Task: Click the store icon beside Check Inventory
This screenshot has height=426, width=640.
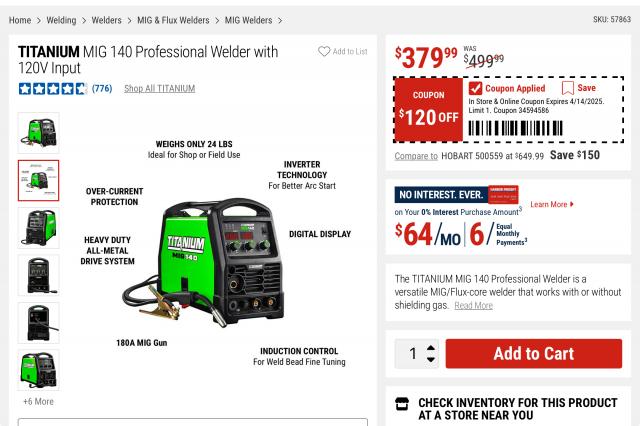Action: click(x=402, y=404)
